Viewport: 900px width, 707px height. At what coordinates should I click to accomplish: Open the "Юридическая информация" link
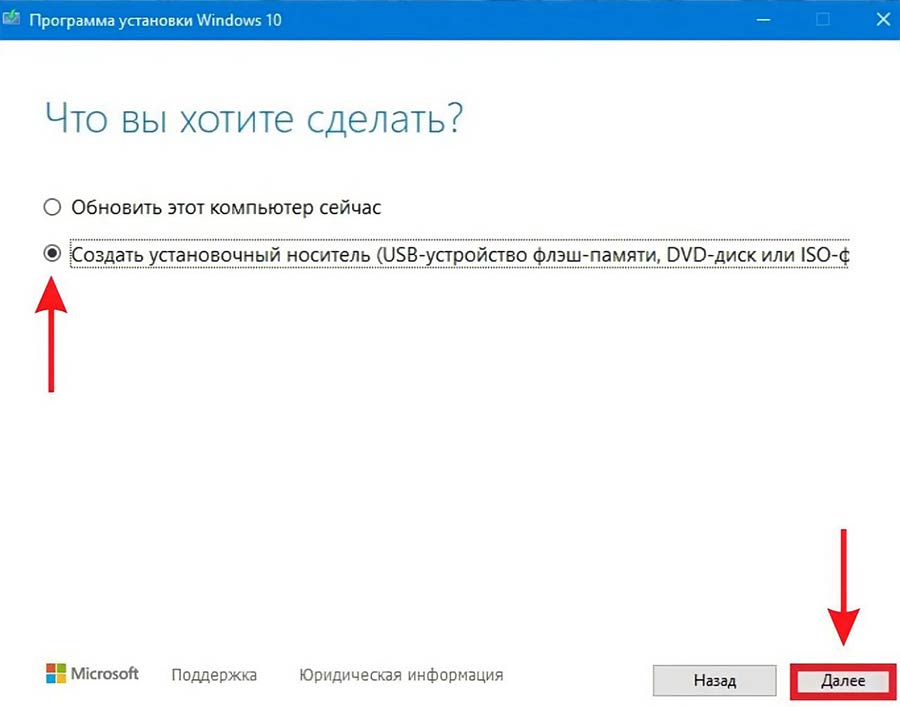click(x=401, y=675)
